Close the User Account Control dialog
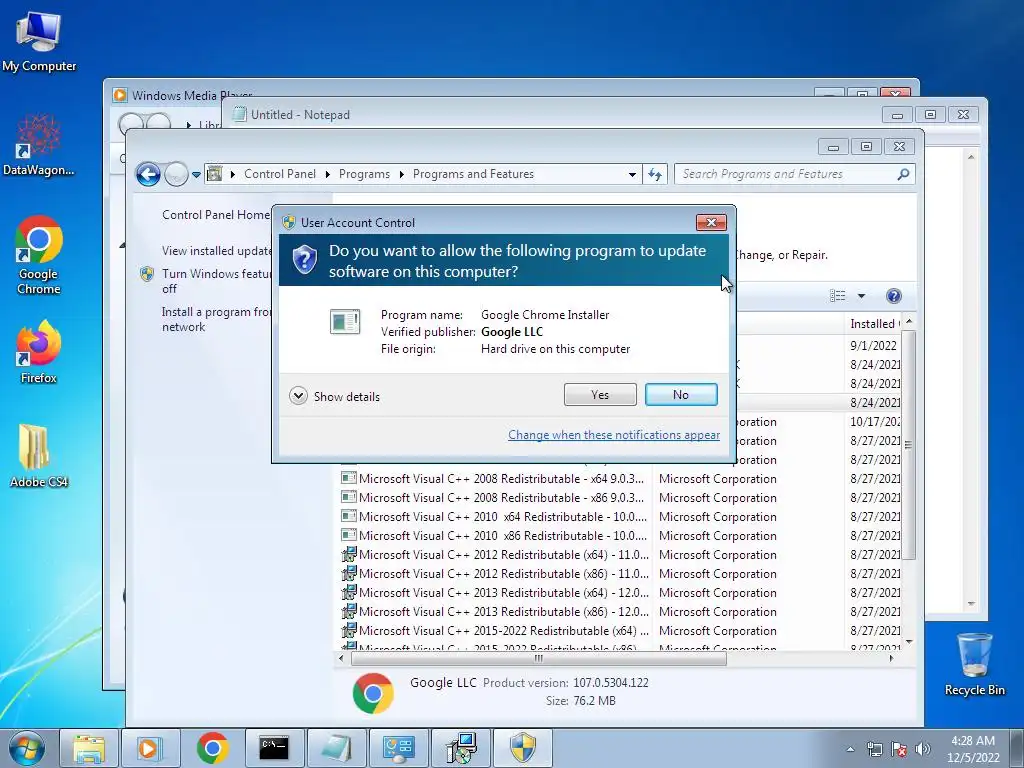Image resolution: width=1024 pixels, height=768 pixels. (x=711, y=223)
